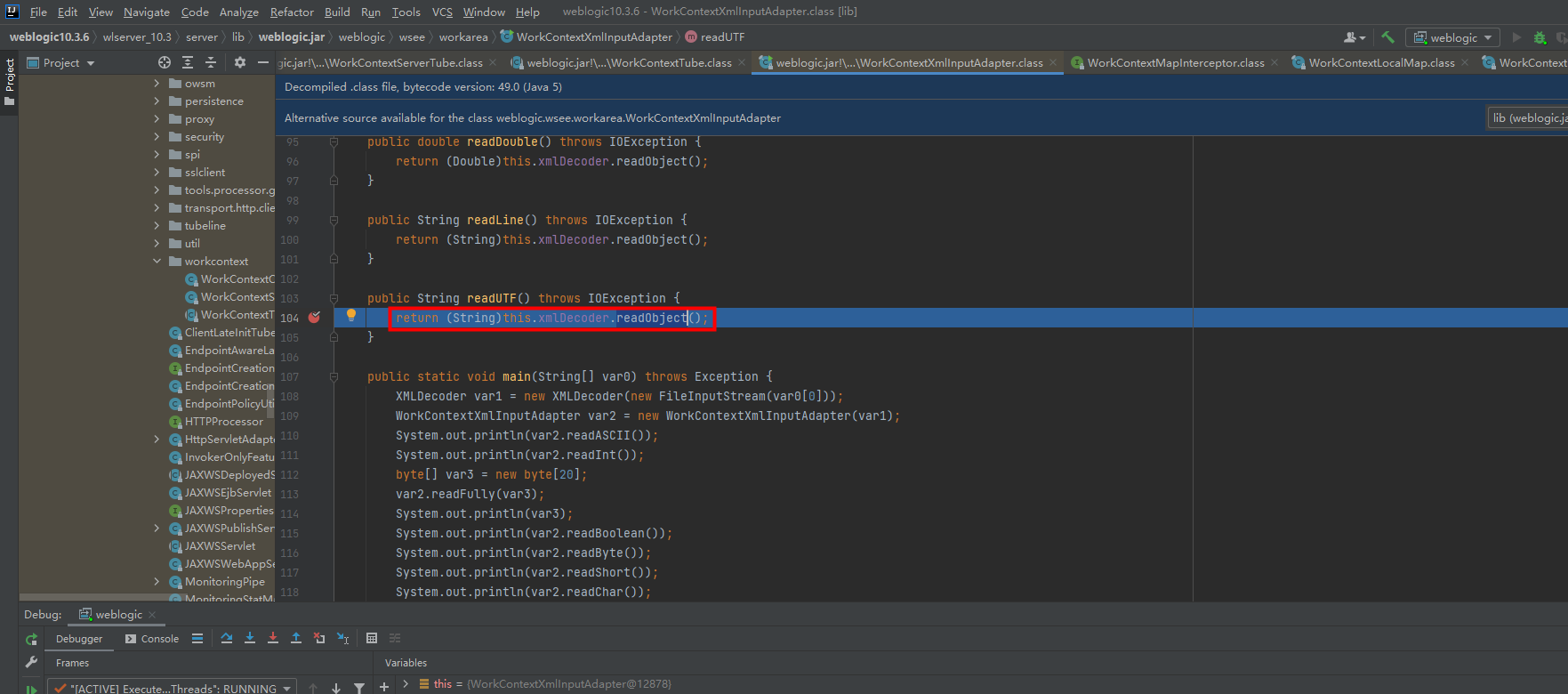Screen dimensions: 1568x694
Task: Click the lib (weblogic.jar) source chooser
Action: 1528,117
